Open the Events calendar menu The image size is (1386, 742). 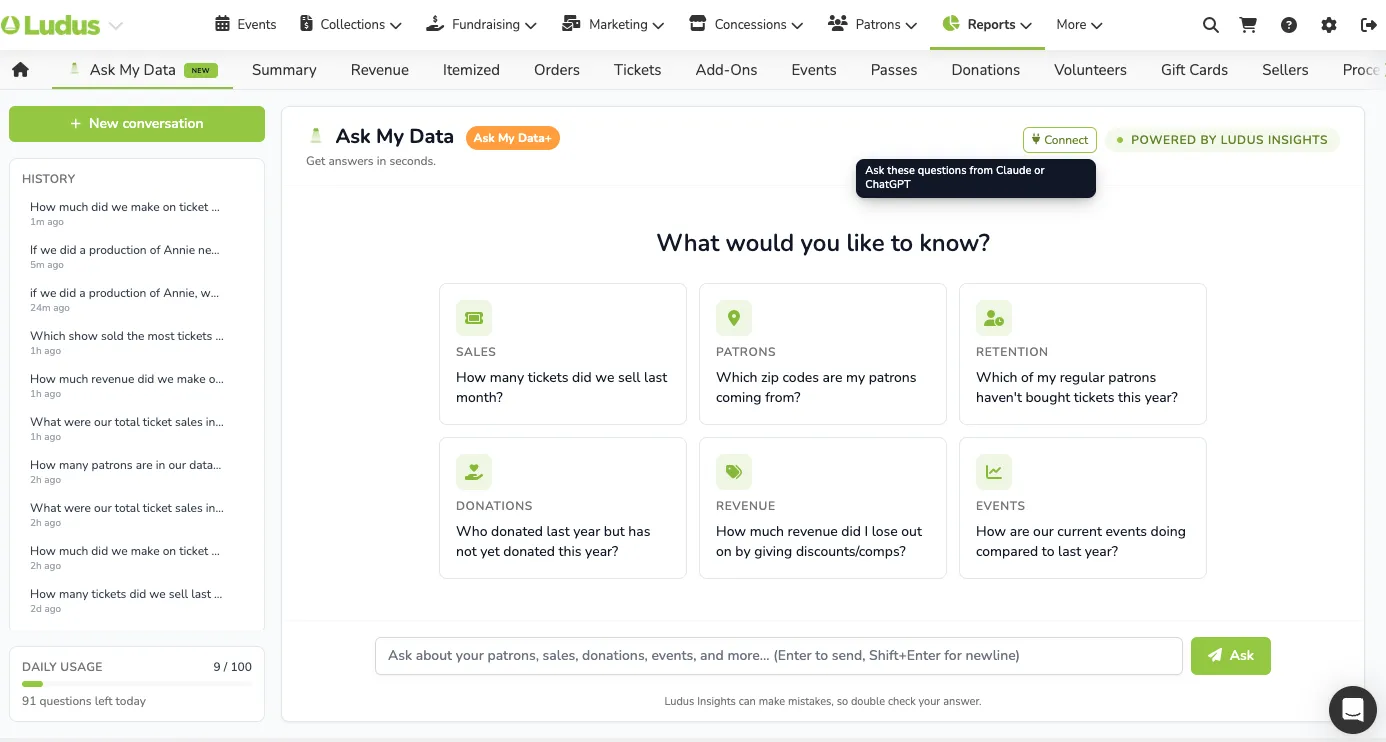click(x=246, y=25)
